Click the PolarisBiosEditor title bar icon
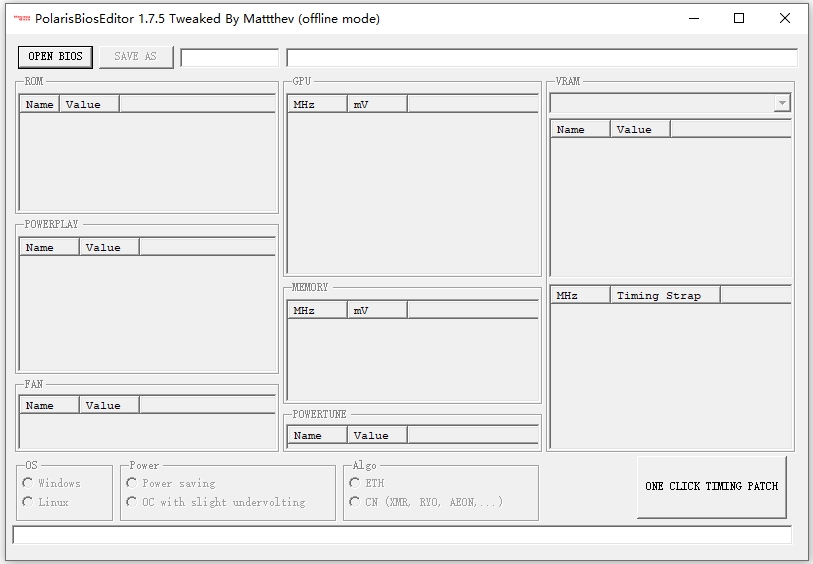Screen dimensions: 813x564 tap(22, 18)
